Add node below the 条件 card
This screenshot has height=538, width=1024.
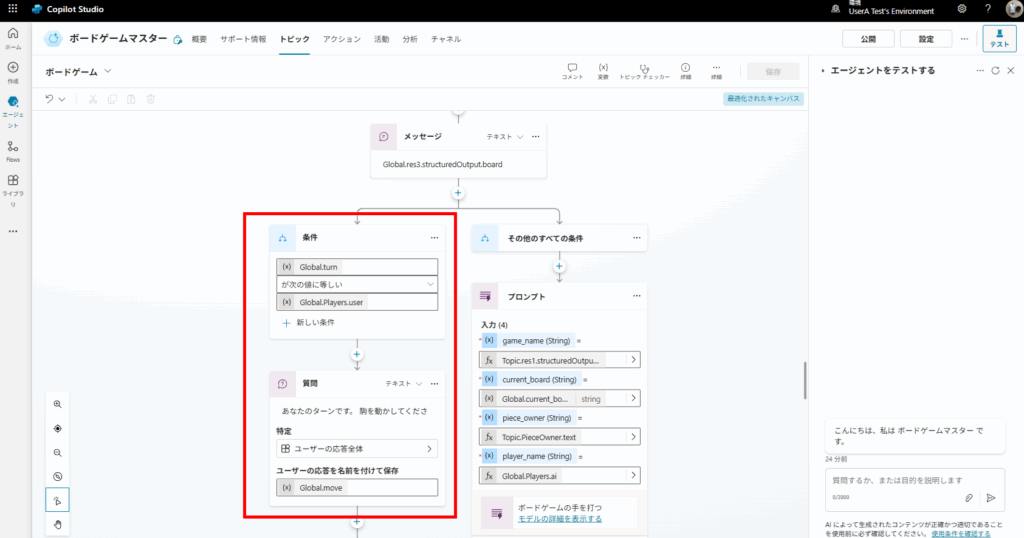tap(357, 354)
